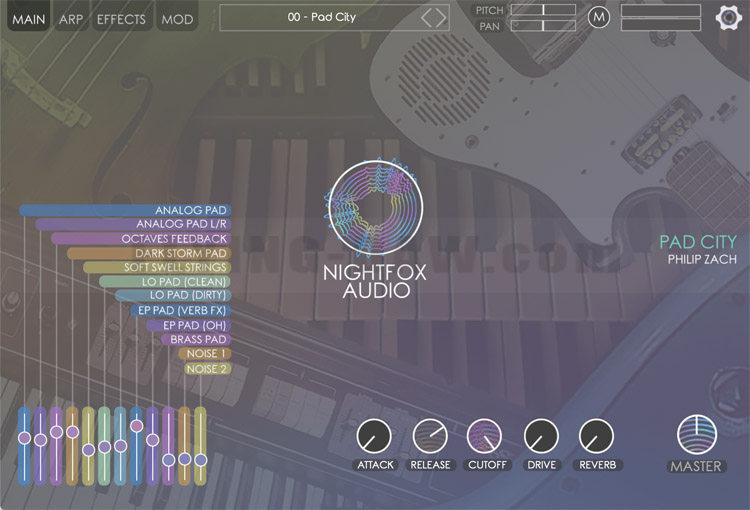Go to next preset with right arrow
The width and height of the screenshot is (750, 510).
coord(441,18)
